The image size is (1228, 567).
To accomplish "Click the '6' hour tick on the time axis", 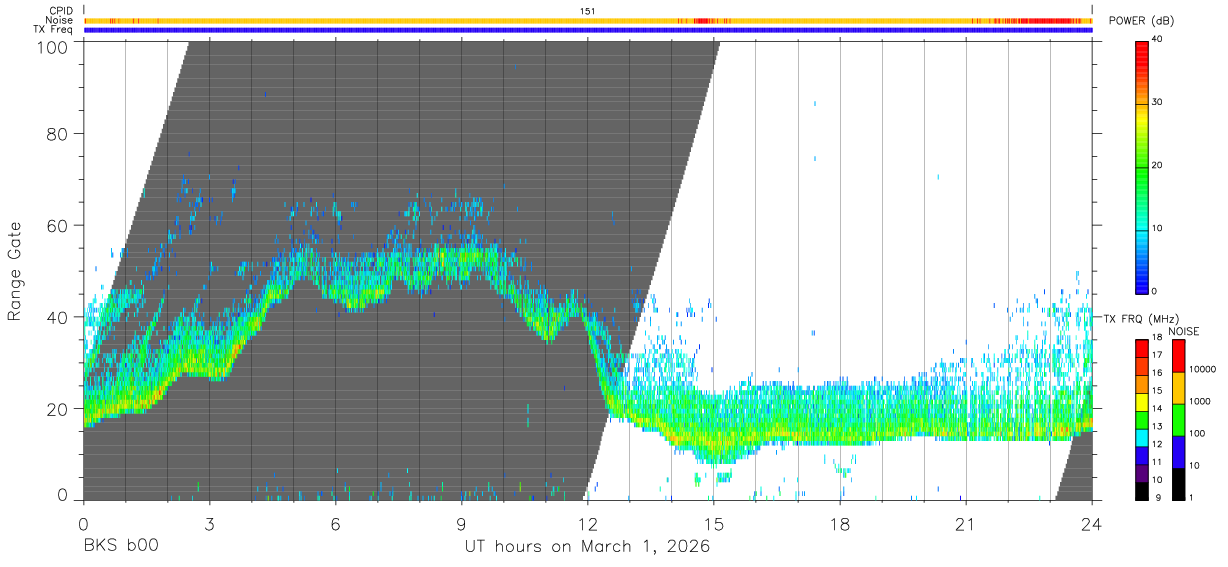I will [336, 524].
